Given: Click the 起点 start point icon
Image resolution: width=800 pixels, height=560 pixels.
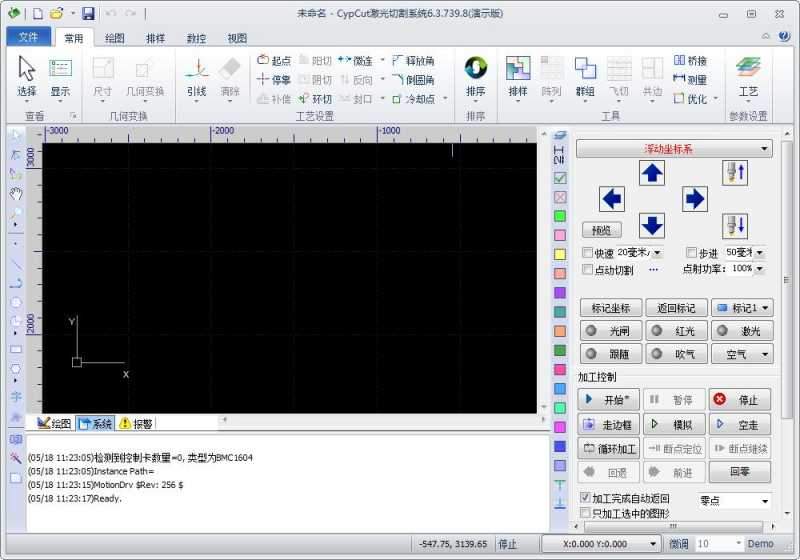Looking at the screenshot, I should point(274,60).
